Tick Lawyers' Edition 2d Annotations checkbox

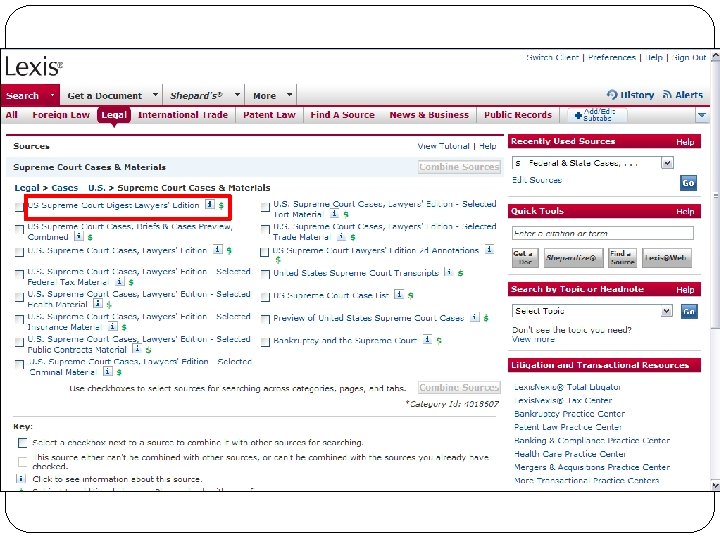pyautogui.click(x=264, y=252)
